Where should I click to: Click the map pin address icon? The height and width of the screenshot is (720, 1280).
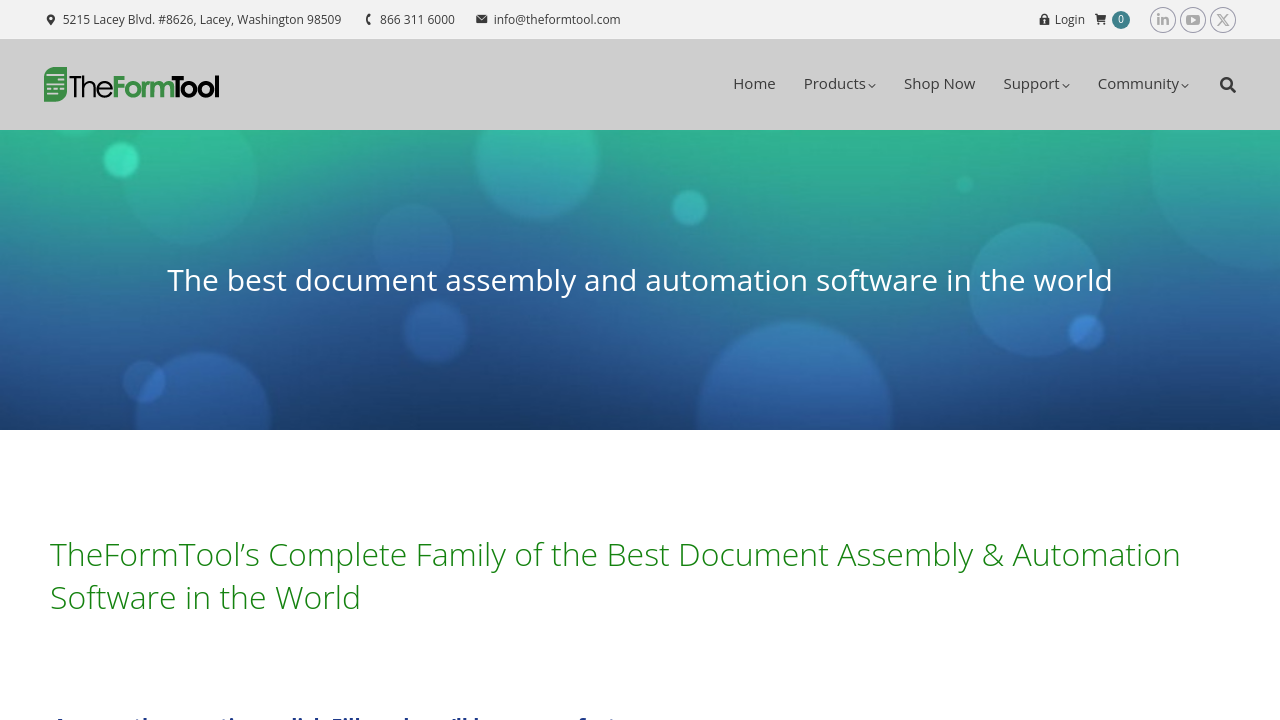pos(51,20)
